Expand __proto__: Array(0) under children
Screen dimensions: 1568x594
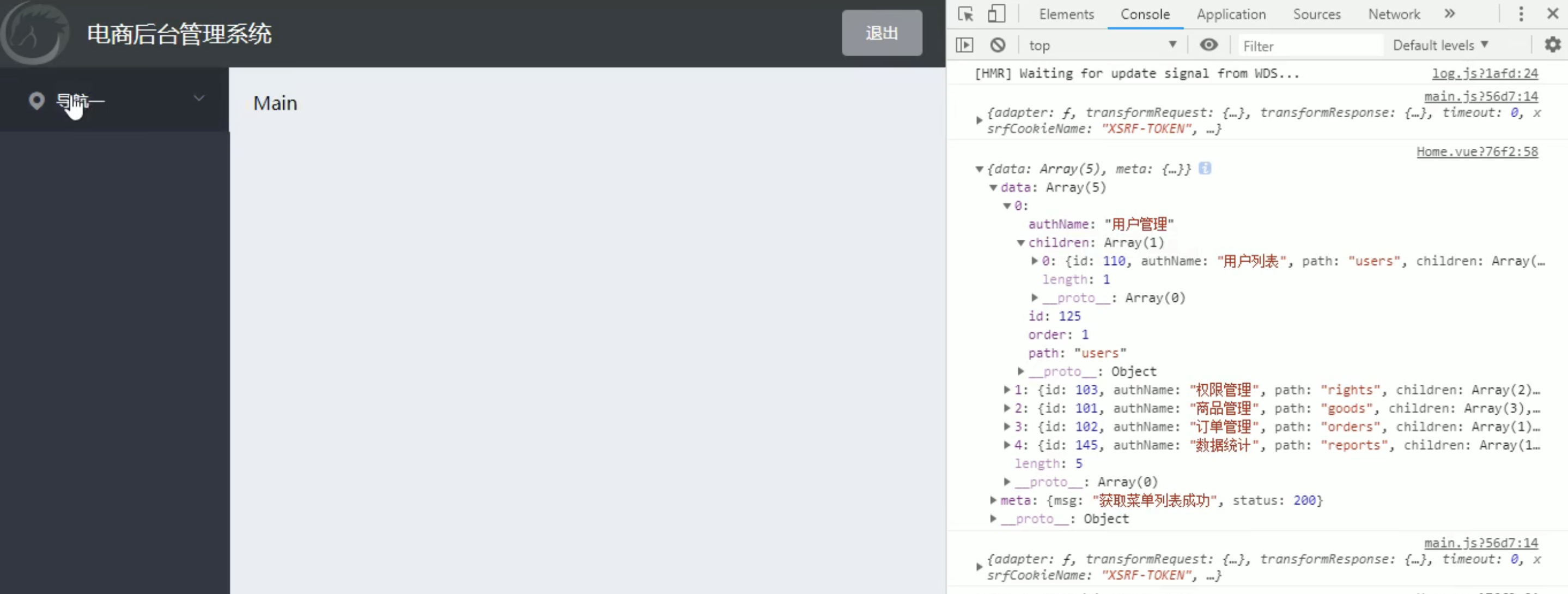1034,297
